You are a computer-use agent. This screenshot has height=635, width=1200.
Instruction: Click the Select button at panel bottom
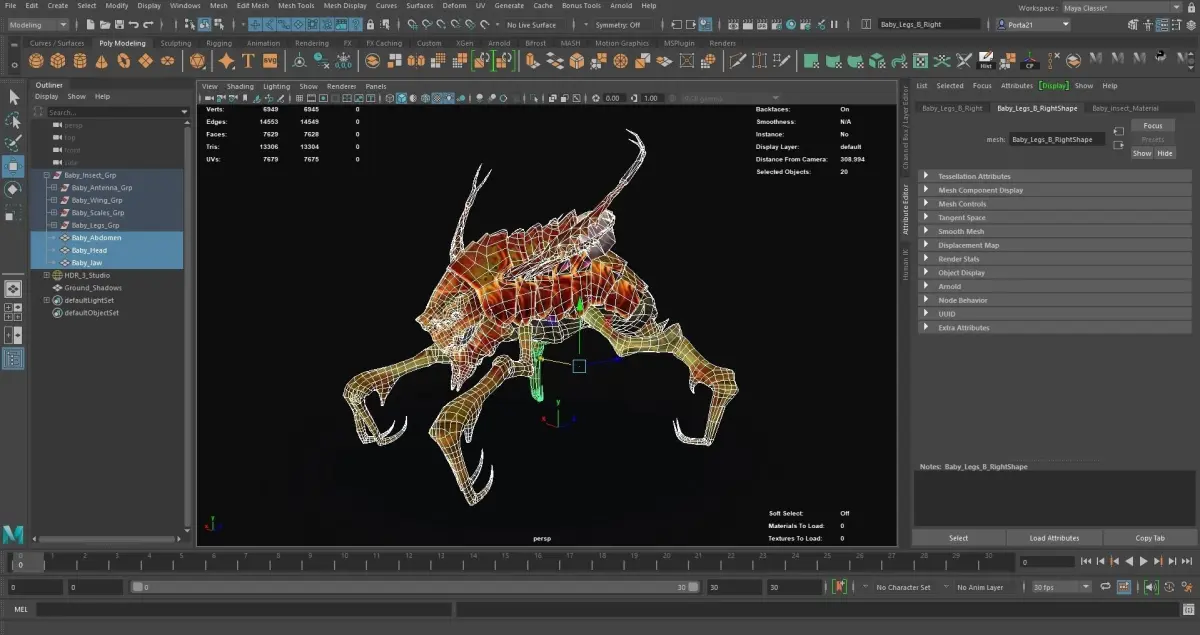tap(958, 538)
